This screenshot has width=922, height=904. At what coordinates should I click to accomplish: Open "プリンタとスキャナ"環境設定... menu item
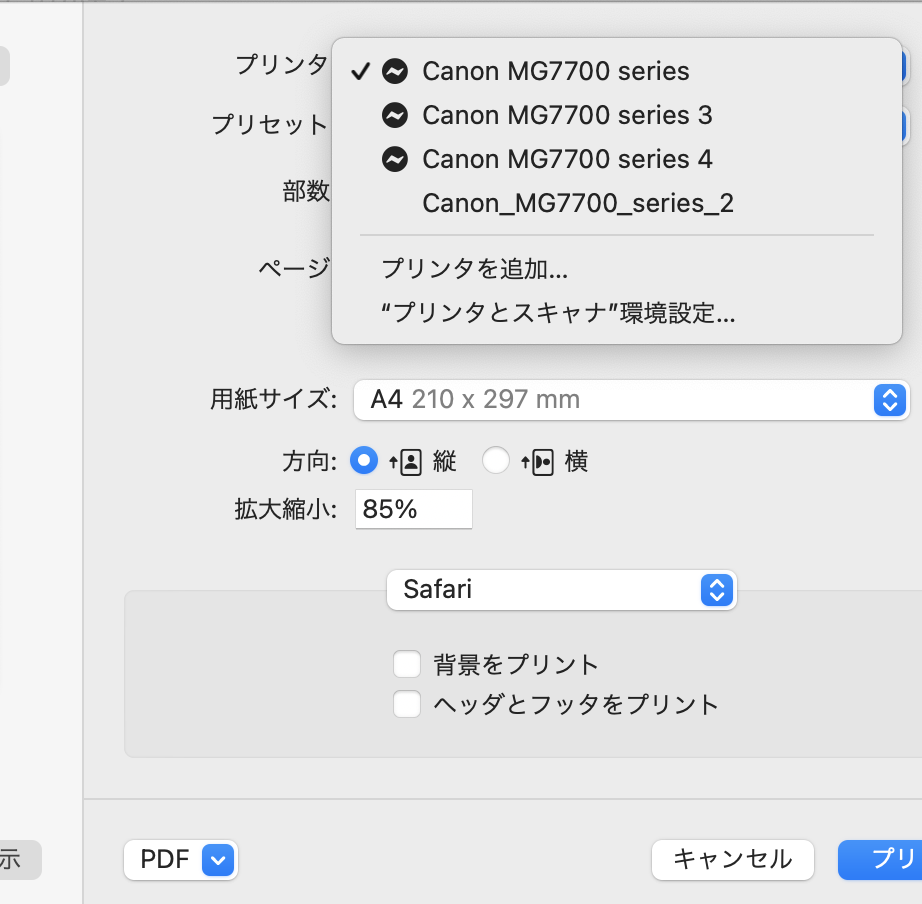pos(558,313)
